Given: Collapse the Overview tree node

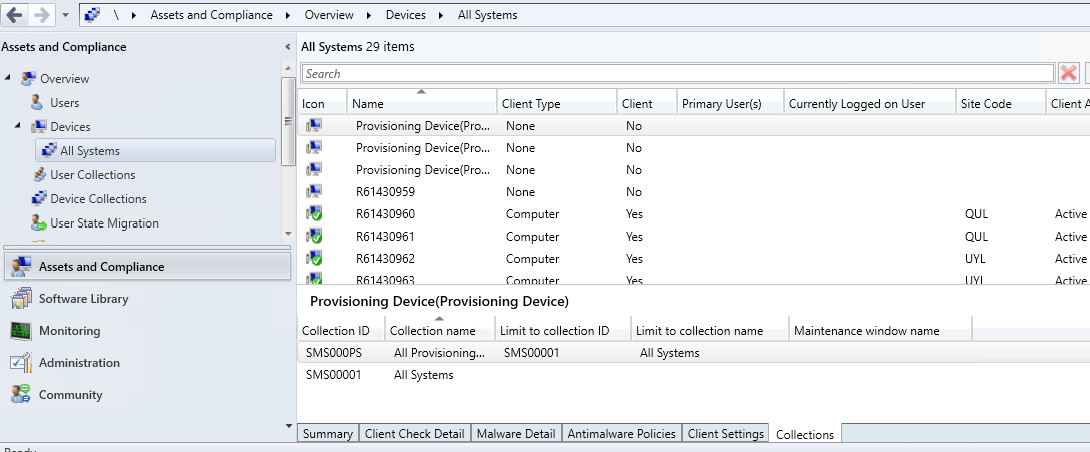Looking at the screenshot, I should pyautogui.click(x=8, y=78).
